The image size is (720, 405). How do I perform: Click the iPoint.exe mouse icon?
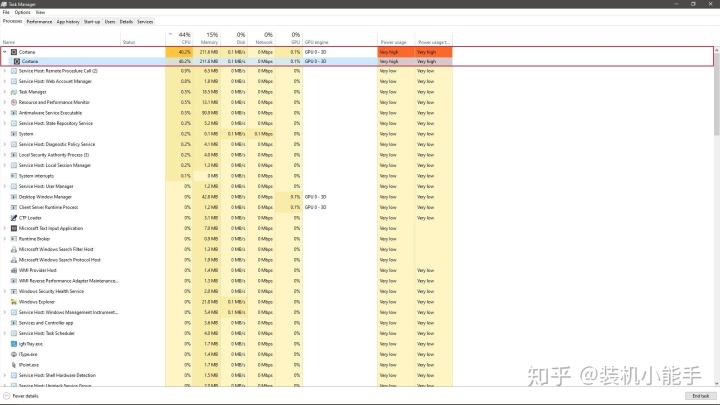pyautogui.click(x=14, y=365)
